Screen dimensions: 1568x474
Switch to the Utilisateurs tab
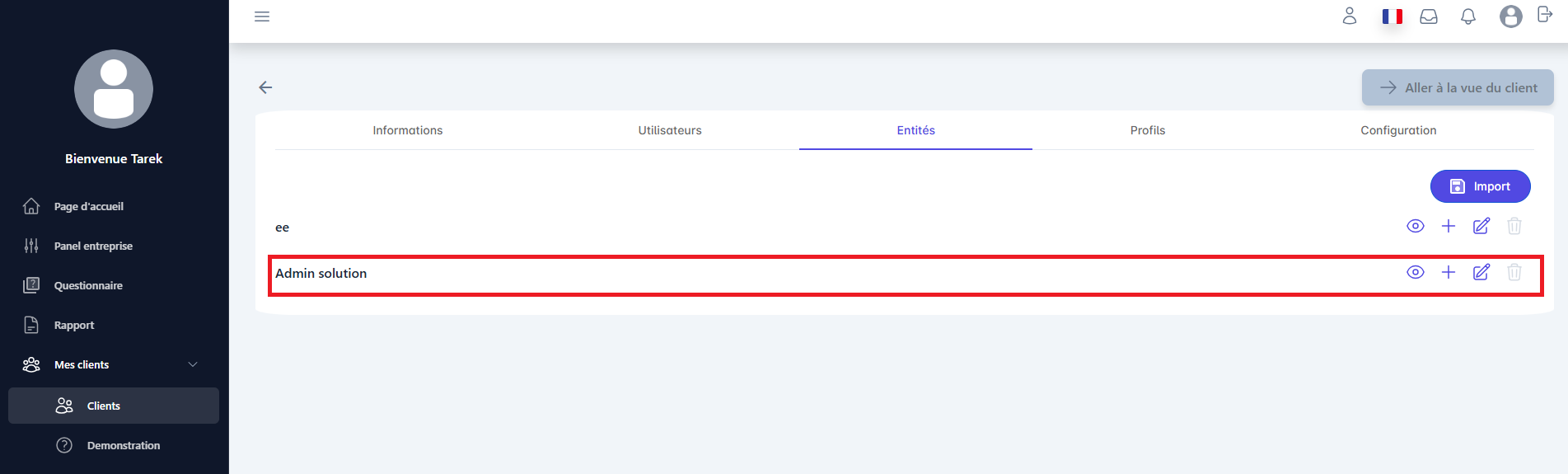point(669,130)
